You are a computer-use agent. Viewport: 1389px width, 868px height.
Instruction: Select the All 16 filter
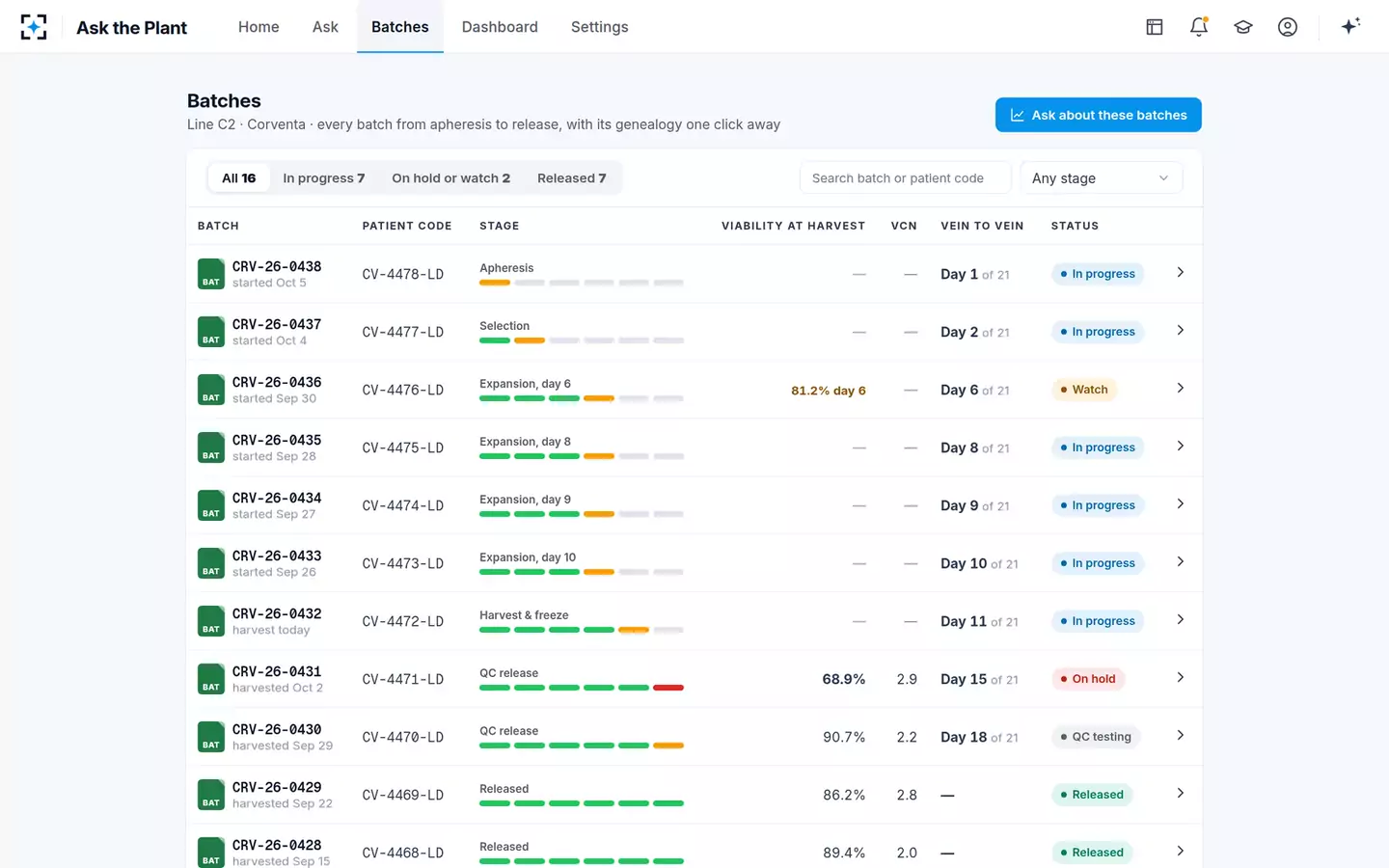point(239,178)
